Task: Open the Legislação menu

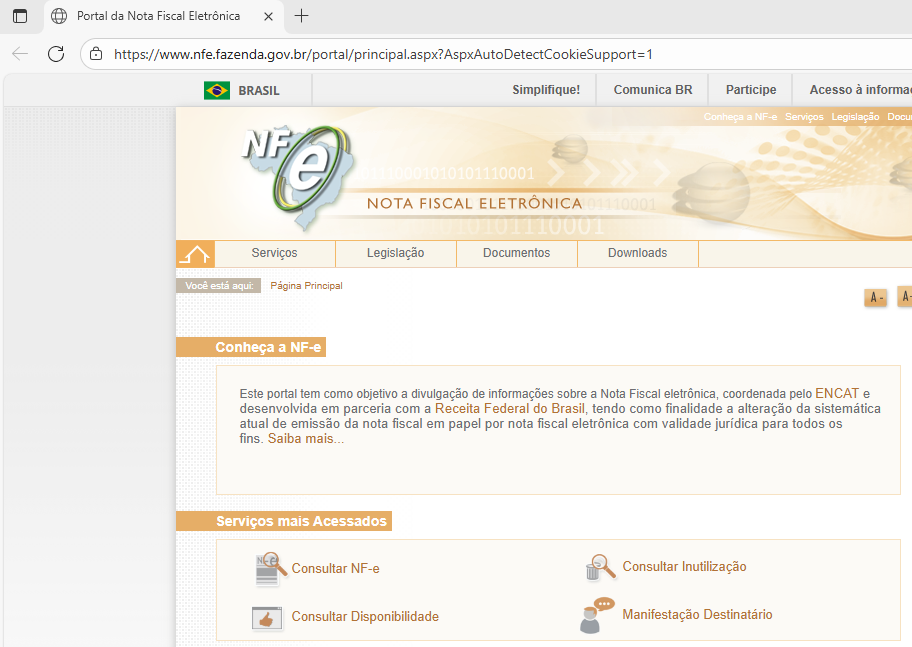Action: (x=395, y=253)
